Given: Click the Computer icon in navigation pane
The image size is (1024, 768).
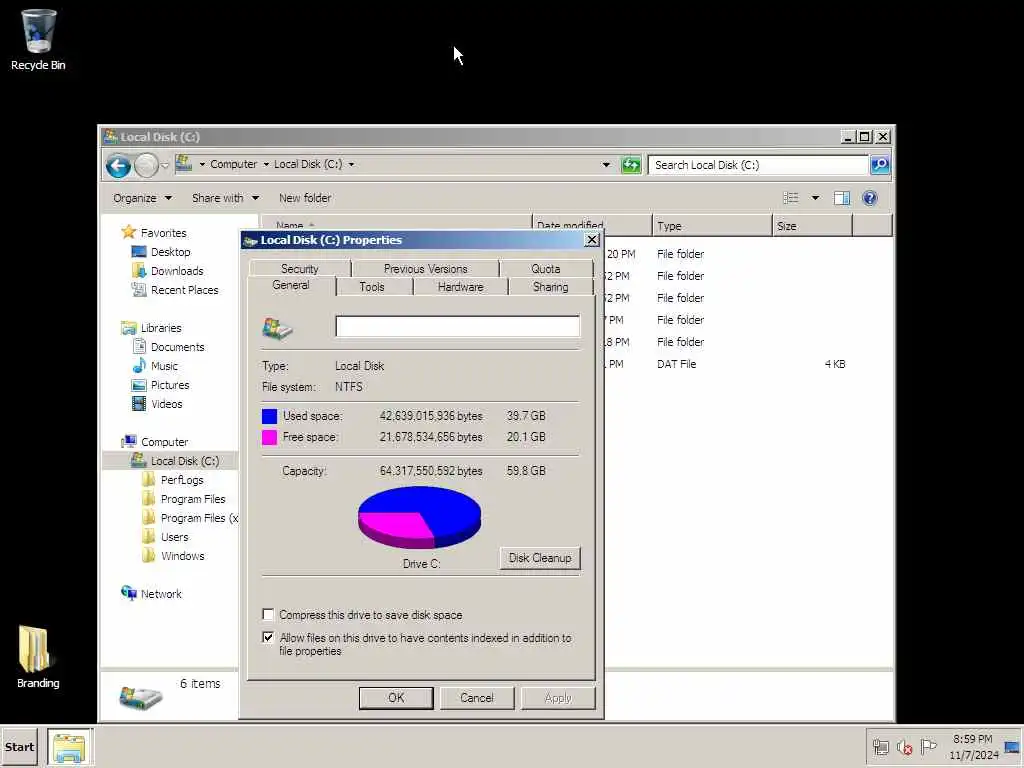Looking at the screenshot, I should (129, 441).
